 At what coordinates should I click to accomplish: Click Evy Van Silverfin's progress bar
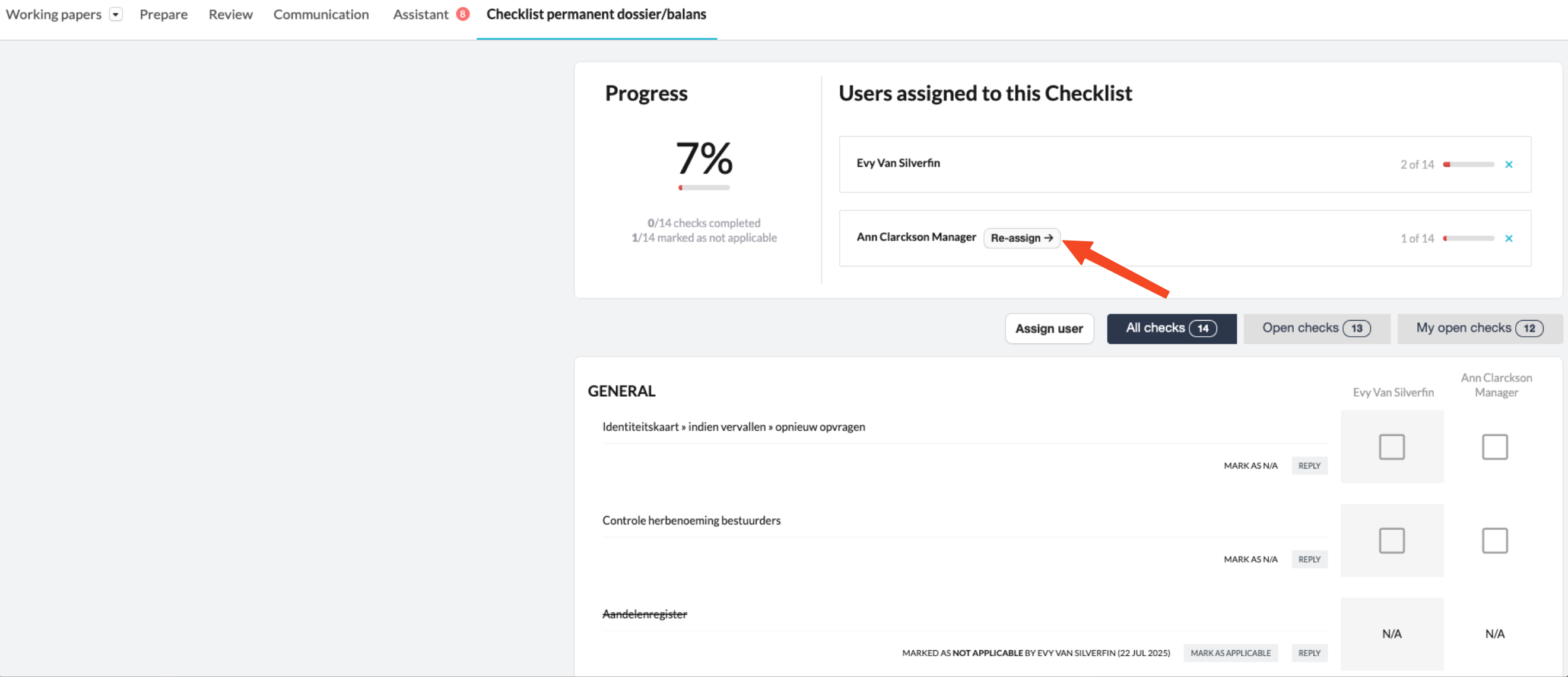point(1468,164)
